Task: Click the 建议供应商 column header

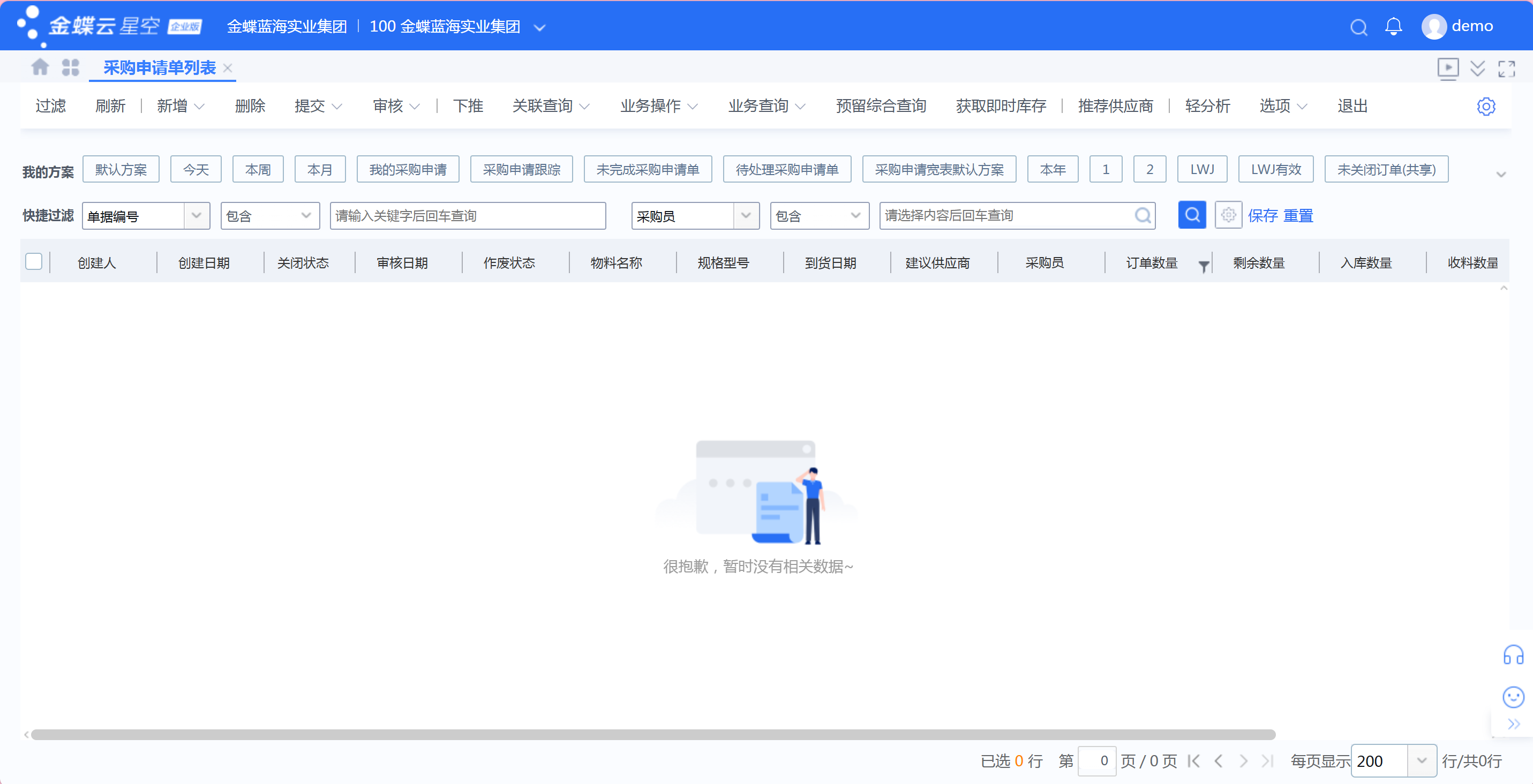Action: (937, 263)
